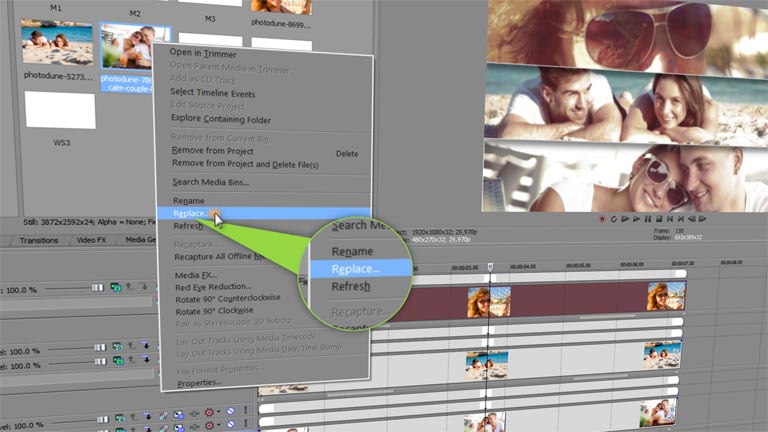
Task: Pause preview playback
Action: [x=648, y=219]
